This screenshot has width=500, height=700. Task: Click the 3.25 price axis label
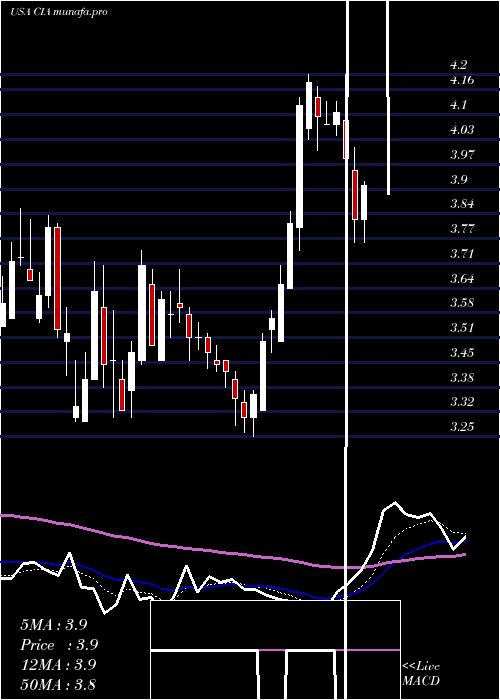tap(462, 427)
